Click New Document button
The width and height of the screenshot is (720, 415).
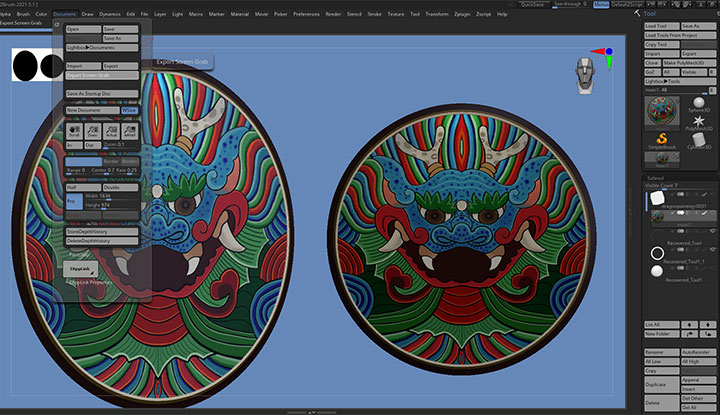[92, 110]
